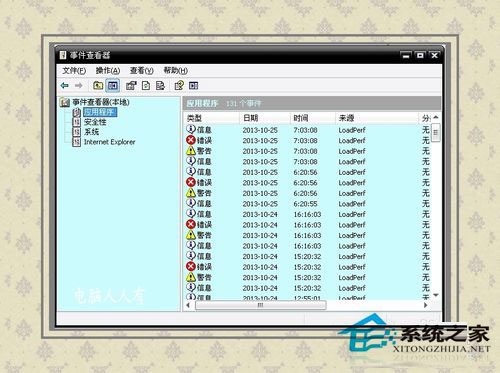
Task: Click the 信息 icon at 6:20:55
Action: [x=191, y=203]
